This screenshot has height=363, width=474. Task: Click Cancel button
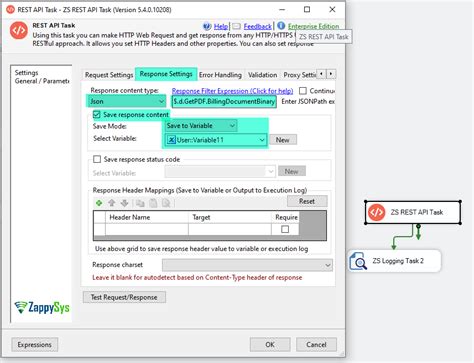click(x=316, y=345)
